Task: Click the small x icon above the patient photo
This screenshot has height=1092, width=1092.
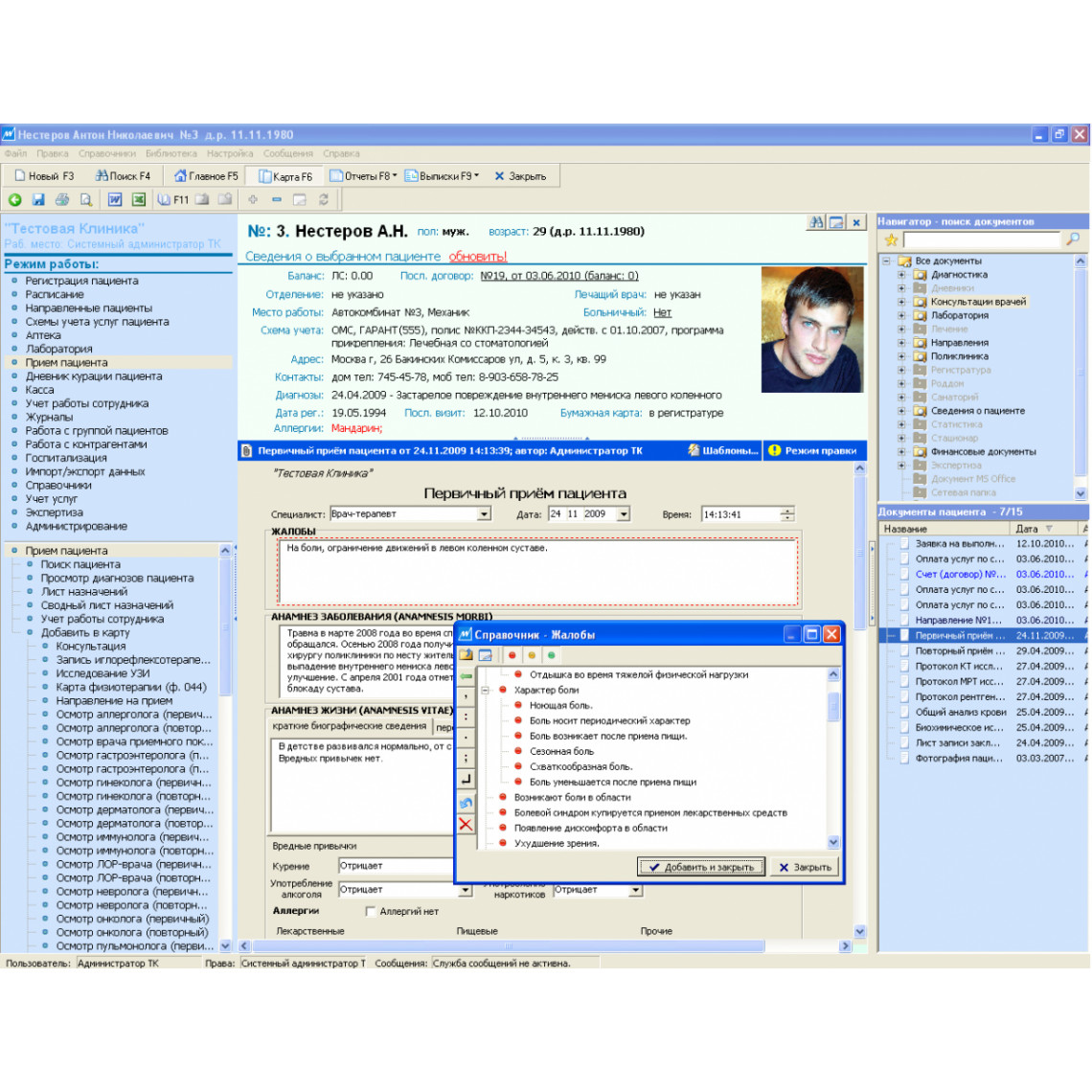Action: click(856, 222)
